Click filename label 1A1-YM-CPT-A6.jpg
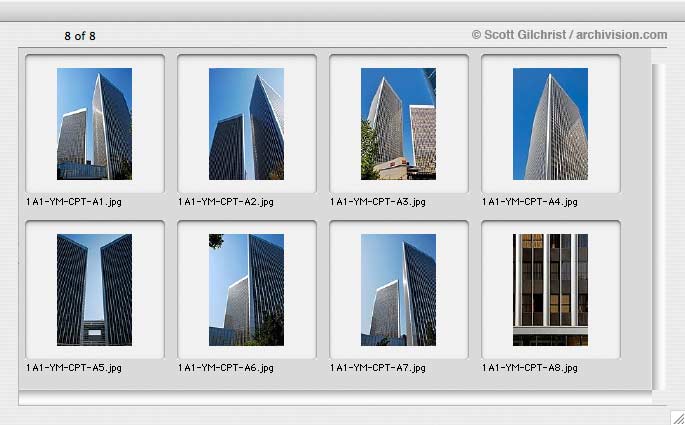Viewport: 685px width, 425px height. tap(226, 368)
